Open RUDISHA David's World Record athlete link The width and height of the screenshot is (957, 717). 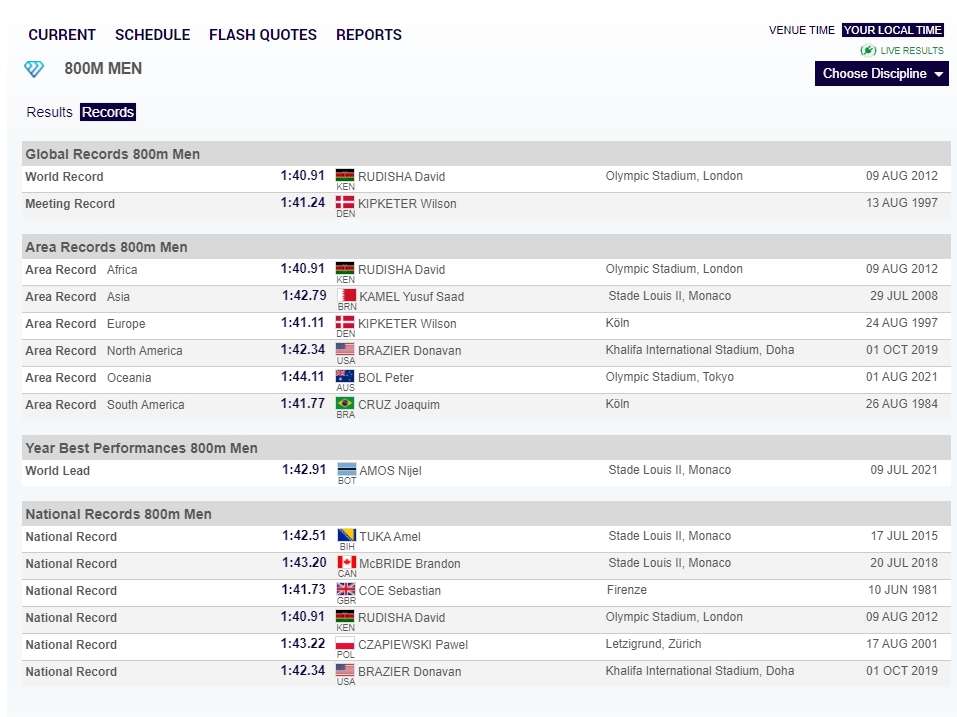(x=401, y=177)
